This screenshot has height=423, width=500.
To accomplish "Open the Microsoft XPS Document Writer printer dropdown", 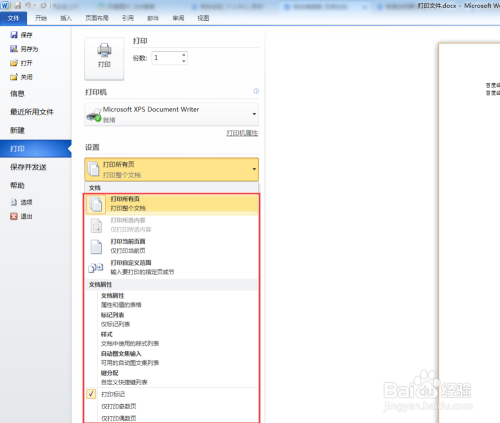I will coord(171,114).
